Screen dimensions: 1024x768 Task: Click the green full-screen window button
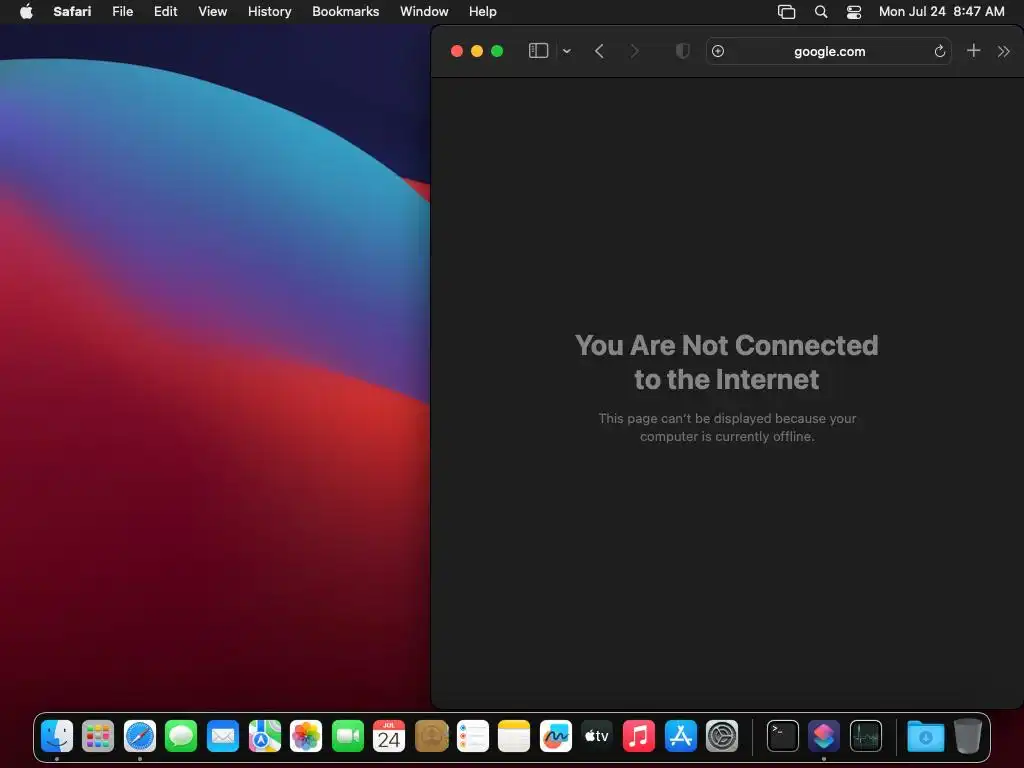[497, 51]
